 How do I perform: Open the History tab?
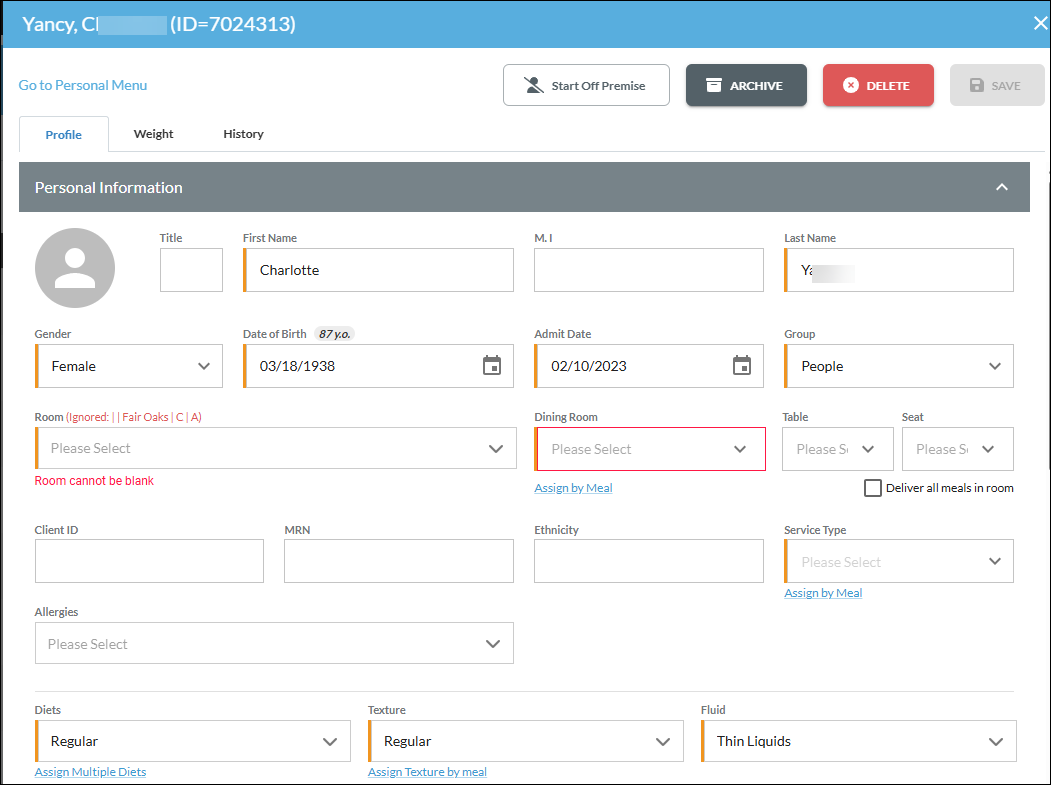(243, 134)
